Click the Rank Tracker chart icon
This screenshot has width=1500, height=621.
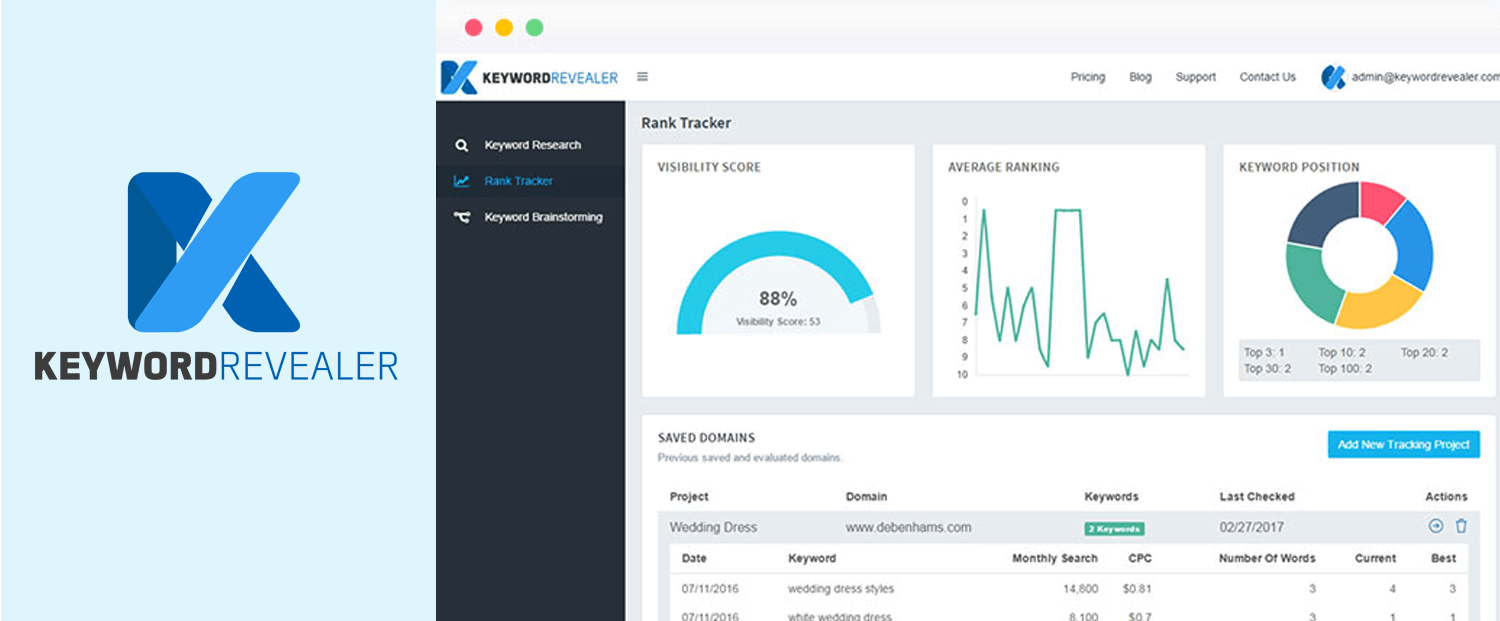click(x=461, y=181)
